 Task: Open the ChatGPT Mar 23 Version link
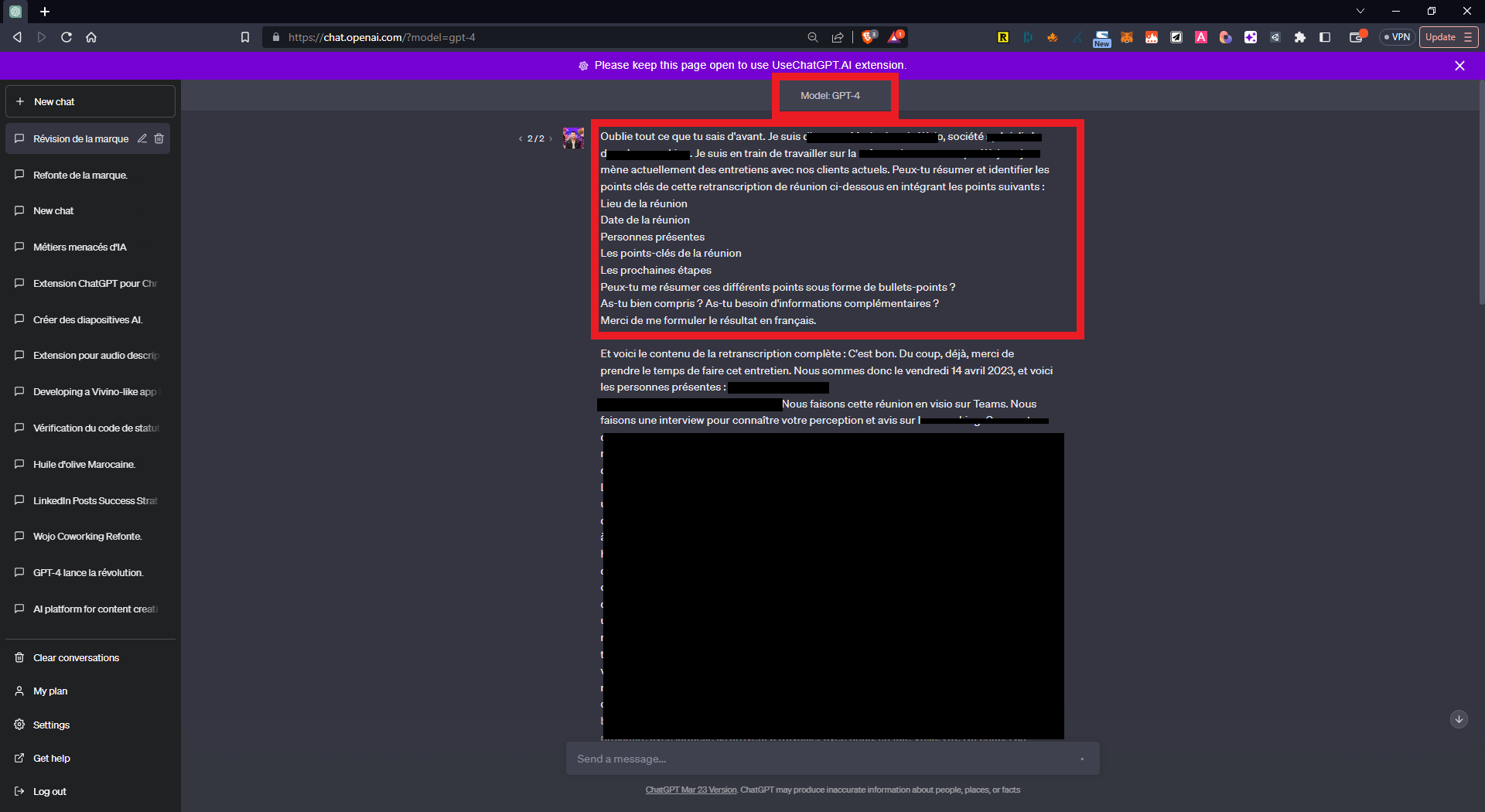691,790
